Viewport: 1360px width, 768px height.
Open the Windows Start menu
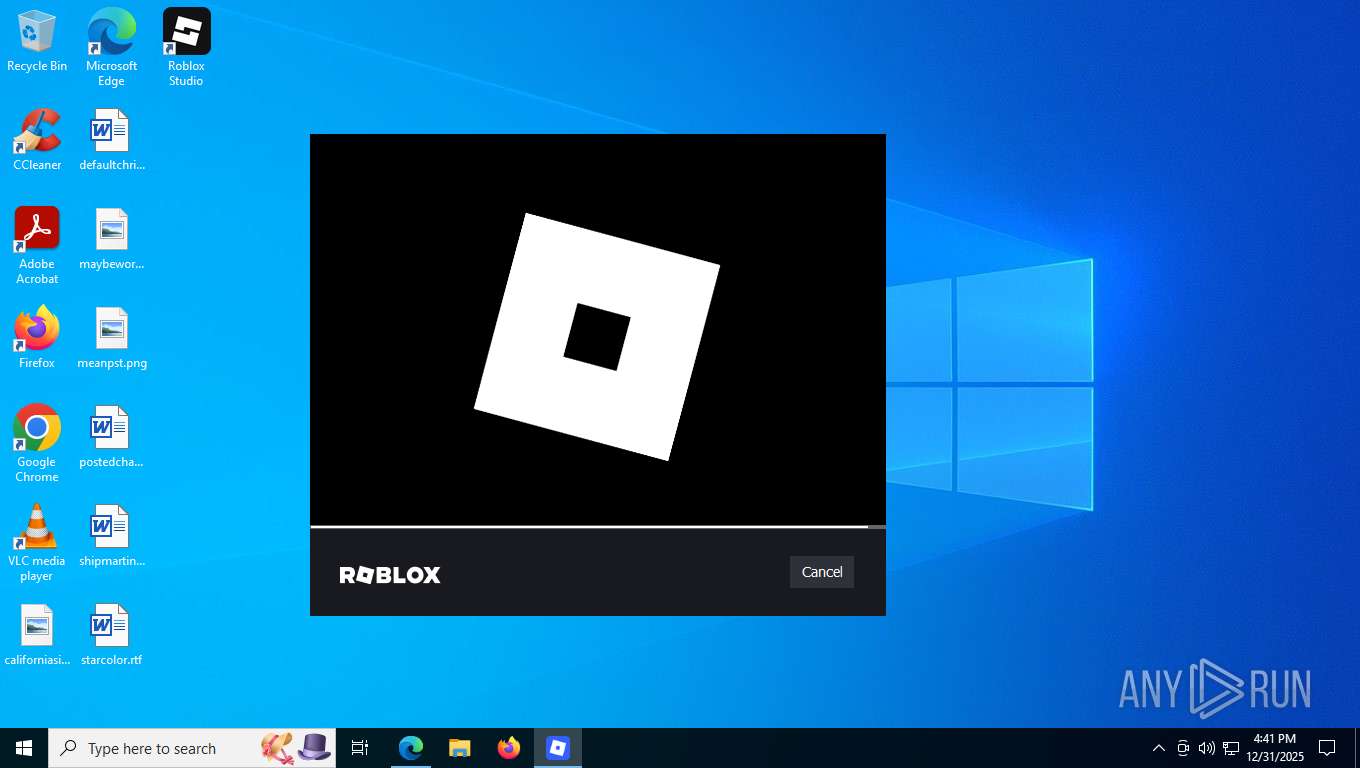[24, 748]
